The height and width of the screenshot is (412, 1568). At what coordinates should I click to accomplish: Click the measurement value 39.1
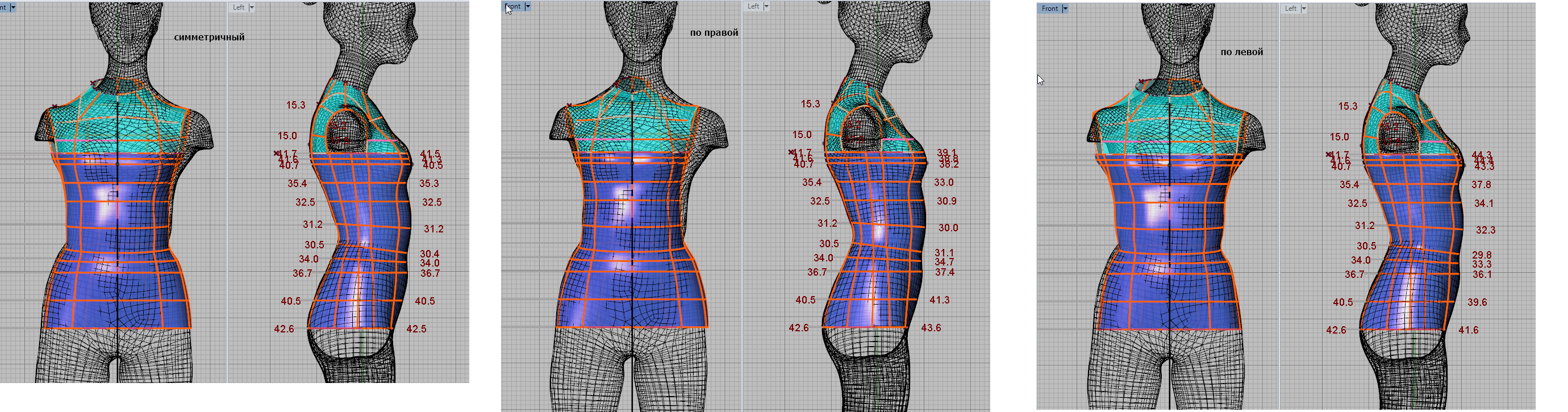[946, 153]
